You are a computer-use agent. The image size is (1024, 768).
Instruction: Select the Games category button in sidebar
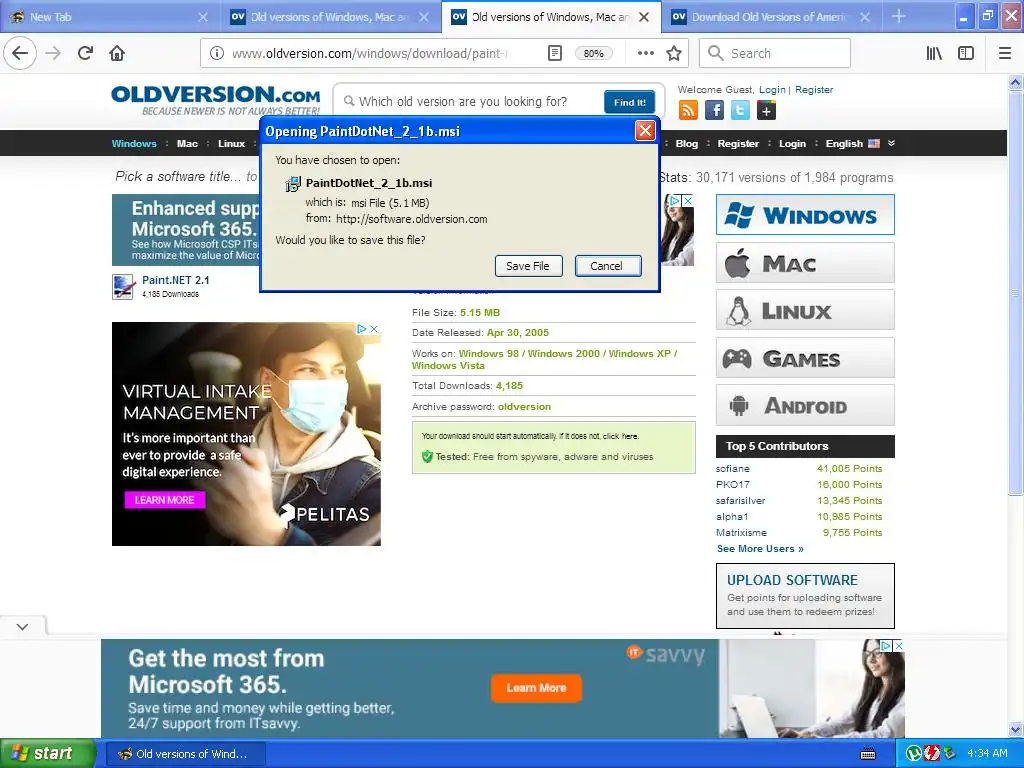pyautogui.click(x=805, y=358)
